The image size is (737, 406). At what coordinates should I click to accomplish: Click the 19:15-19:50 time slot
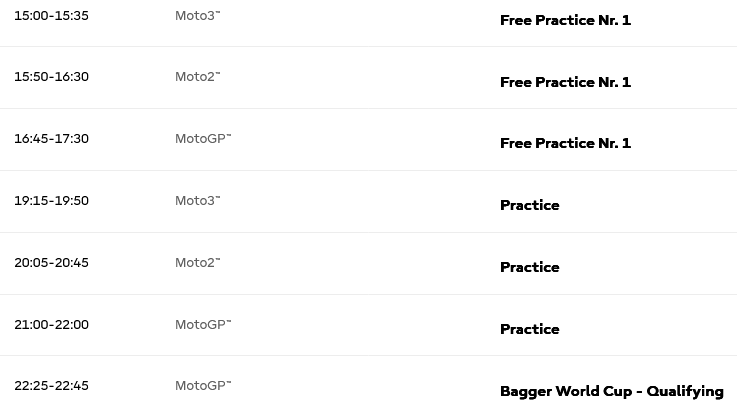click(x=51, y=201)
